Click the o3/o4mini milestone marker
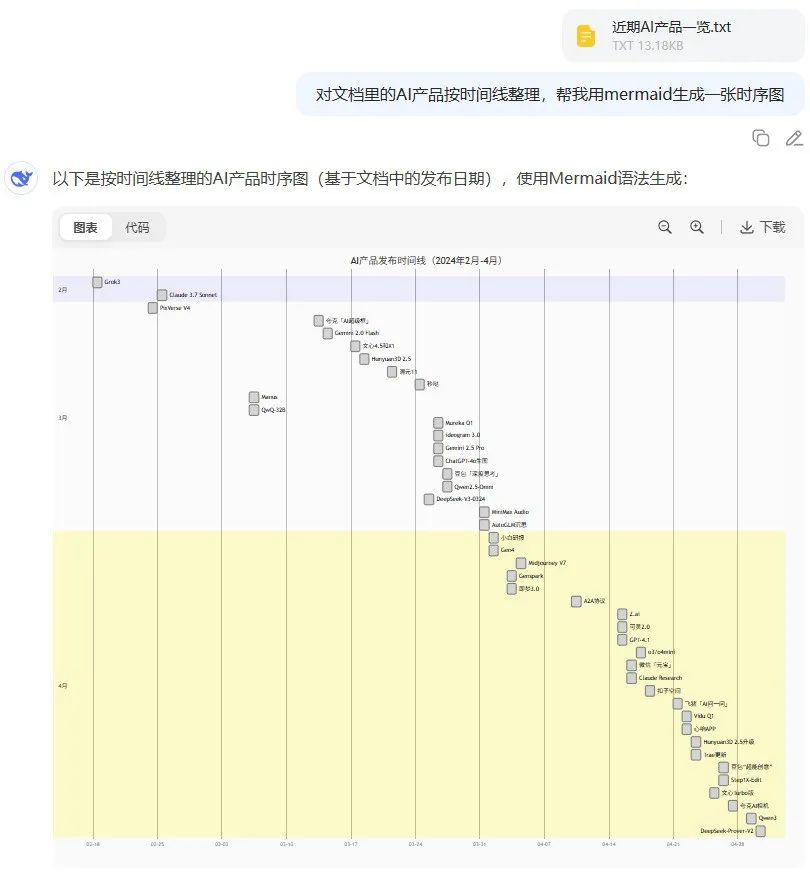The image size is (810, 873). pyautogui.click(x=641, y=653)
